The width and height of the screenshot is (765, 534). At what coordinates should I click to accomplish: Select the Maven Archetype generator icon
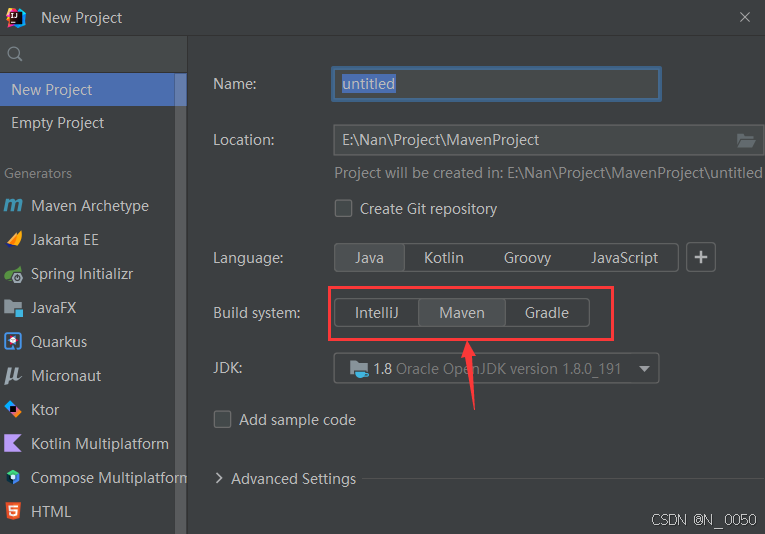pyautogui.click(x=13, y=205)
